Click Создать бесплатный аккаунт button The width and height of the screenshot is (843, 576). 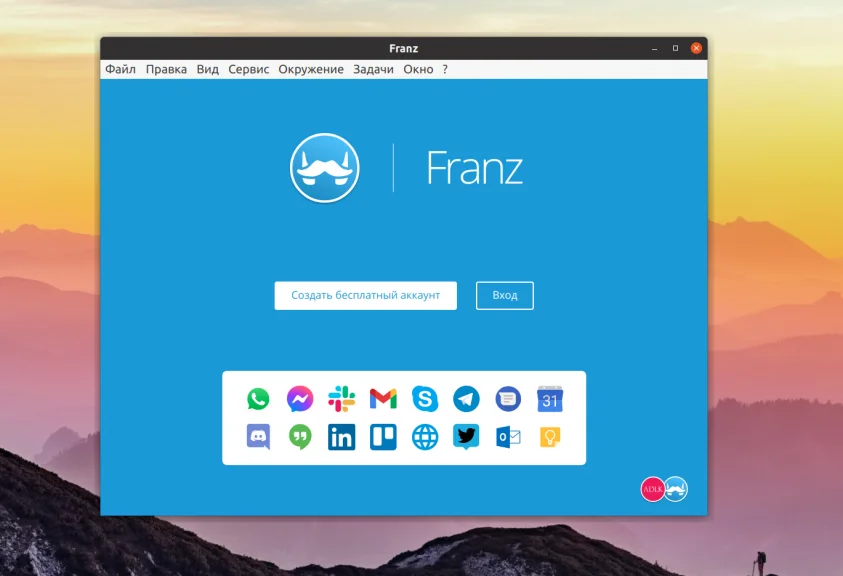tap(366, 295)
